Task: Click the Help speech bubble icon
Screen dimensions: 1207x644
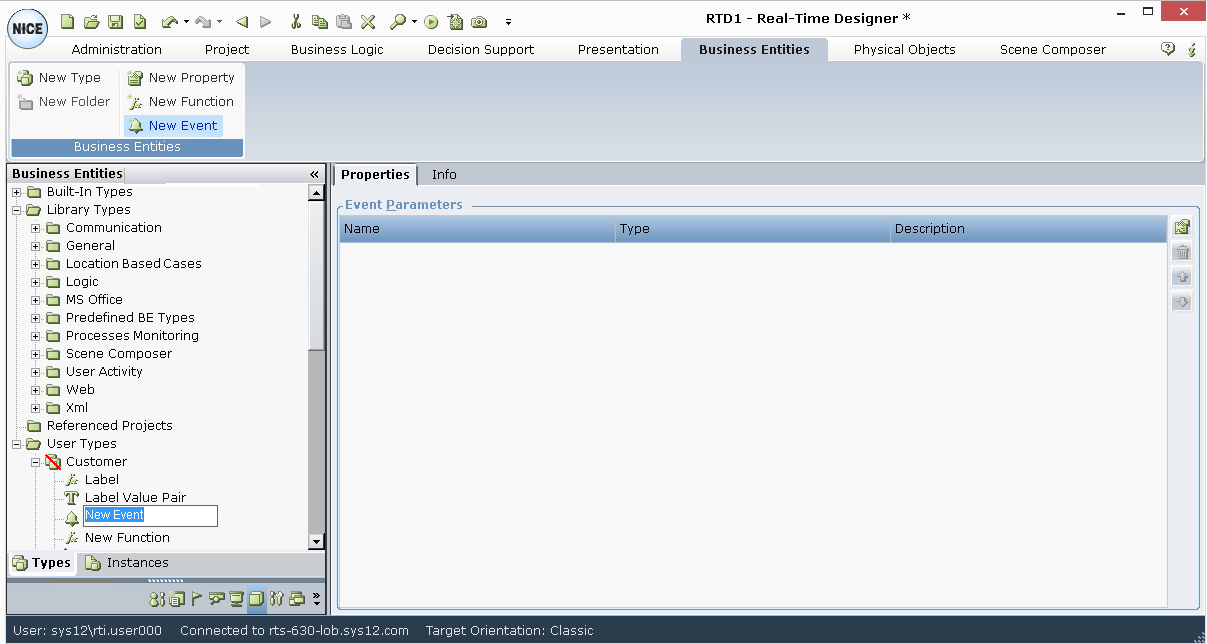Action: (1167, 49)
